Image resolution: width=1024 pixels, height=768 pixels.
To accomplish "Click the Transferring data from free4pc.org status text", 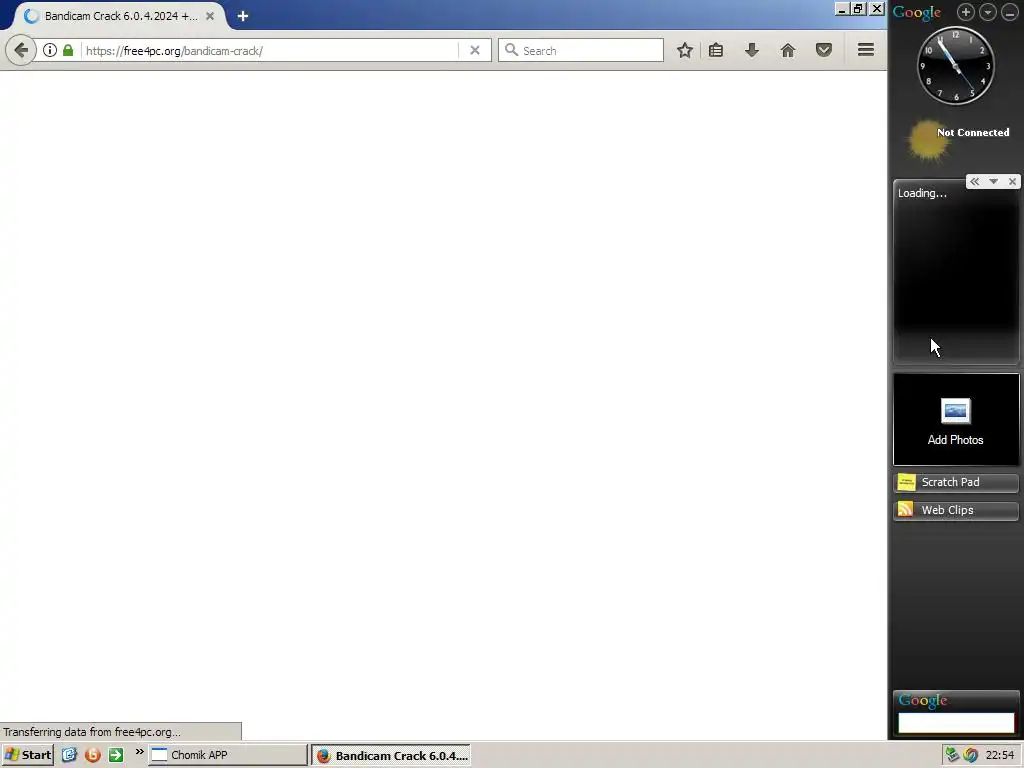I will (92, 732).
